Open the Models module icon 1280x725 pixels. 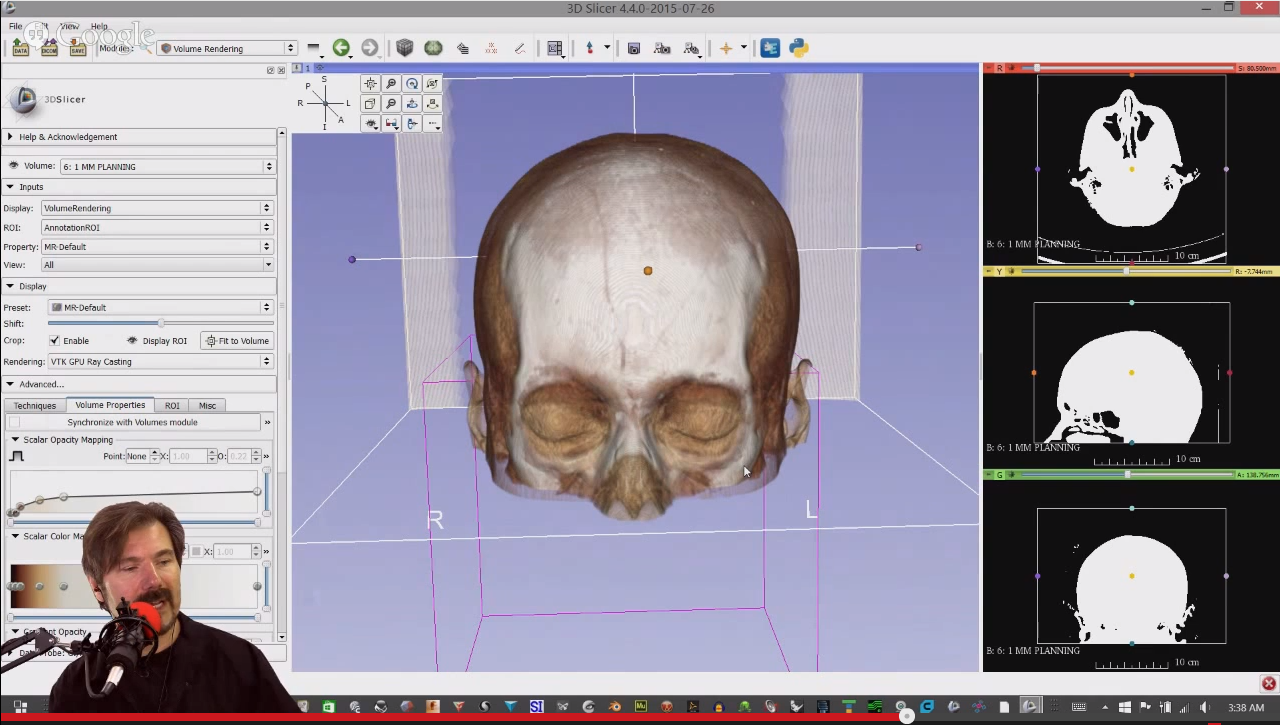point(433,48)
